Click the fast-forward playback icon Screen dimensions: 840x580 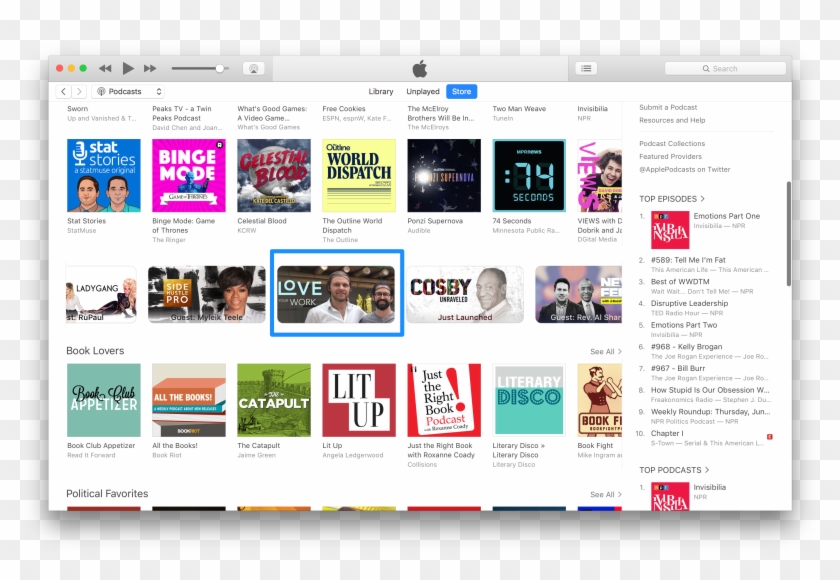point(150,68)
